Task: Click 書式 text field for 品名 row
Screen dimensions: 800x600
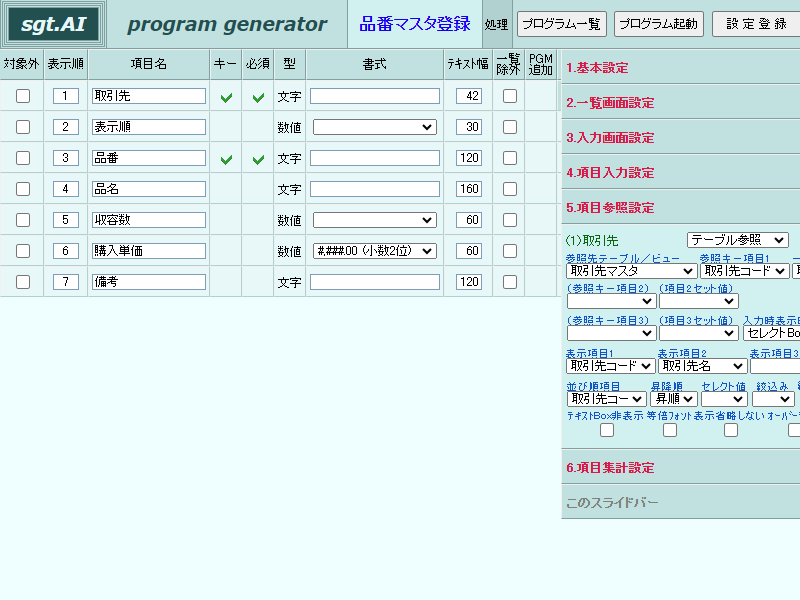Action: point(374,189)
